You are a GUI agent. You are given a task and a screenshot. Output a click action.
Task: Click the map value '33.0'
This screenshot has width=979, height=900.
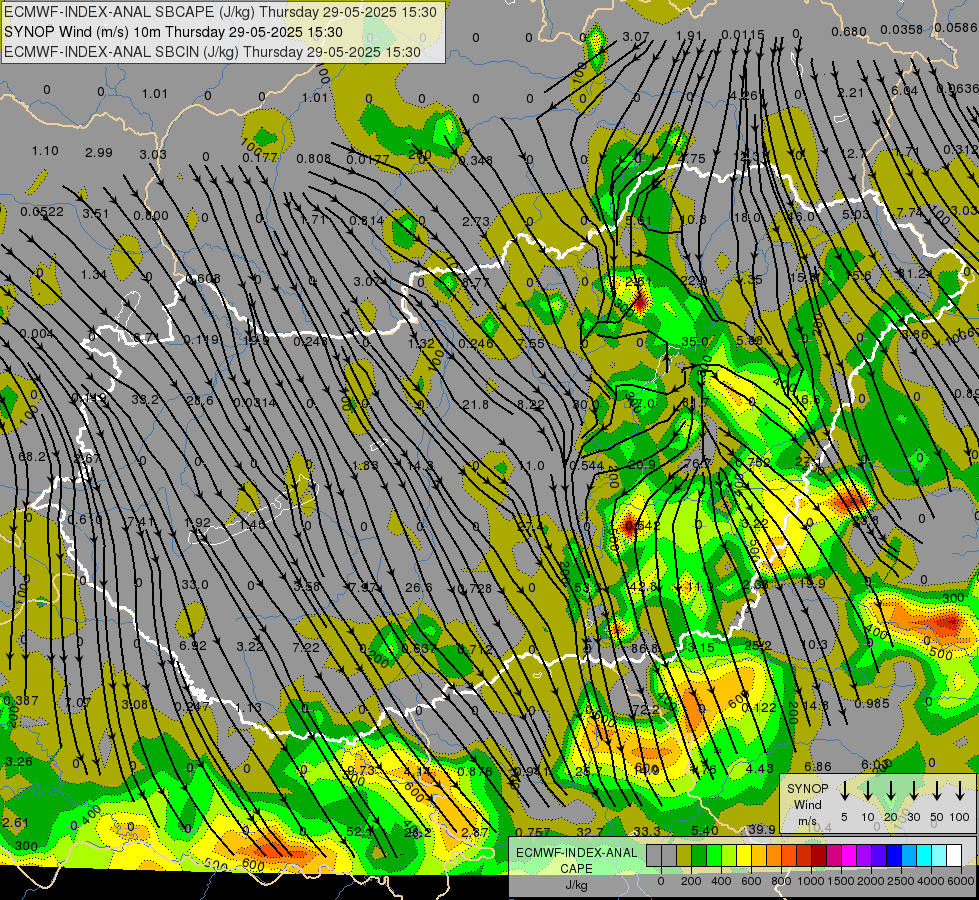point(194,585)
